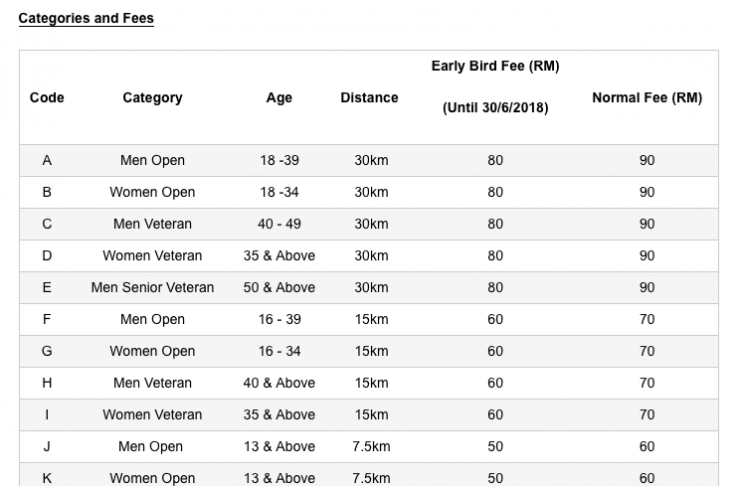This screenshot has height=486, width=741.
Task: Select the 50 & Above age cell
Action: pyautogui.click(x=279, y=287)
